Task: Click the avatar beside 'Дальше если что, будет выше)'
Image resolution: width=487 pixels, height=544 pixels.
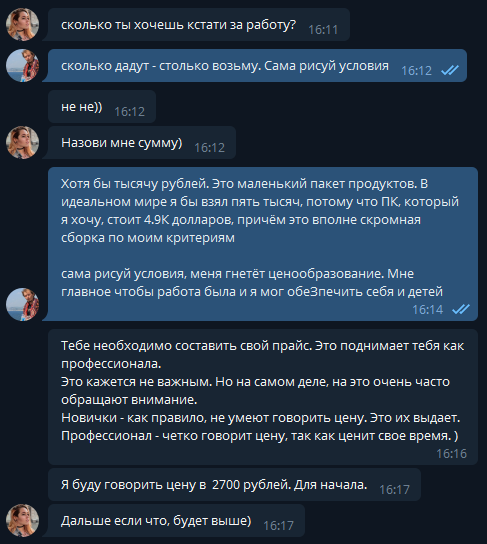Action: tap(23, 521)
